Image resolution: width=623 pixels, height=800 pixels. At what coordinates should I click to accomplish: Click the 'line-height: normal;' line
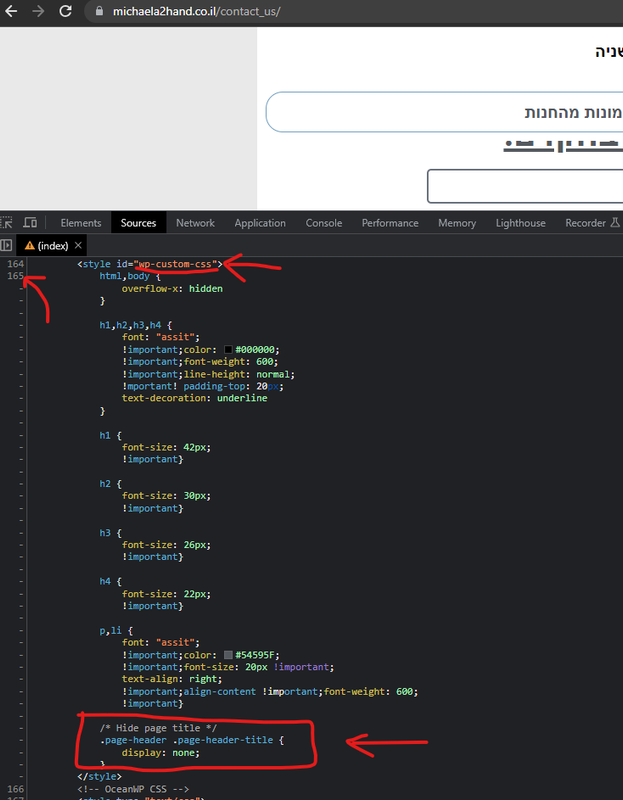[x=240, y=374]
